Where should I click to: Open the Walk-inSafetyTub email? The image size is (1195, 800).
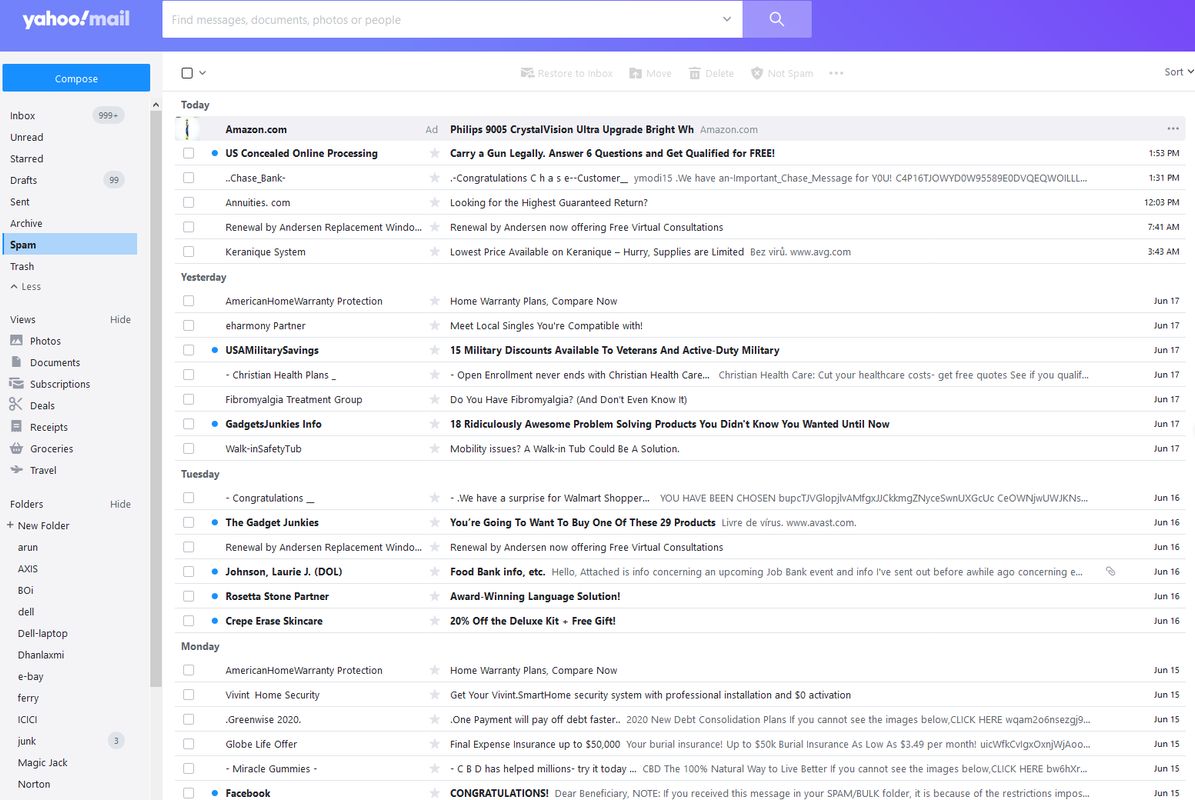pos(681,449)
